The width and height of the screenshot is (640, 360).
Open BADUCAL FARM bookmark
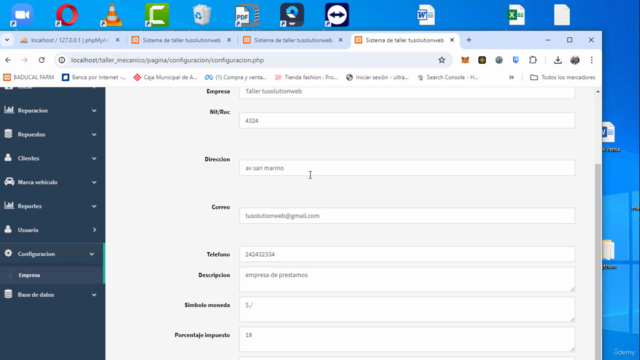coord(29,77)
